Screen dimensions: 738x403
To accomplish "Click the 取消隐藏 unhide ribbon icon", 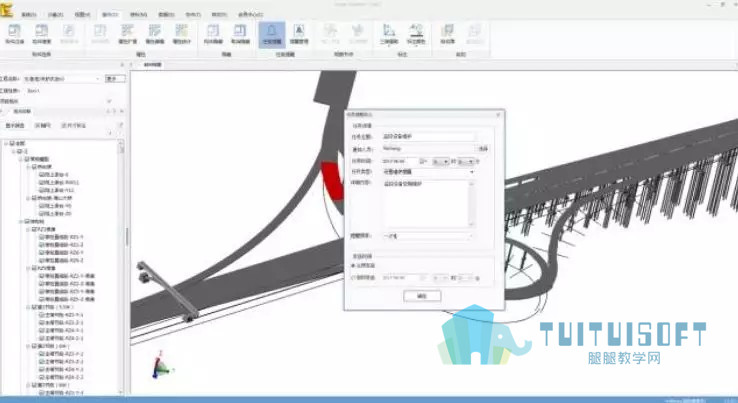I will [240, 34].
